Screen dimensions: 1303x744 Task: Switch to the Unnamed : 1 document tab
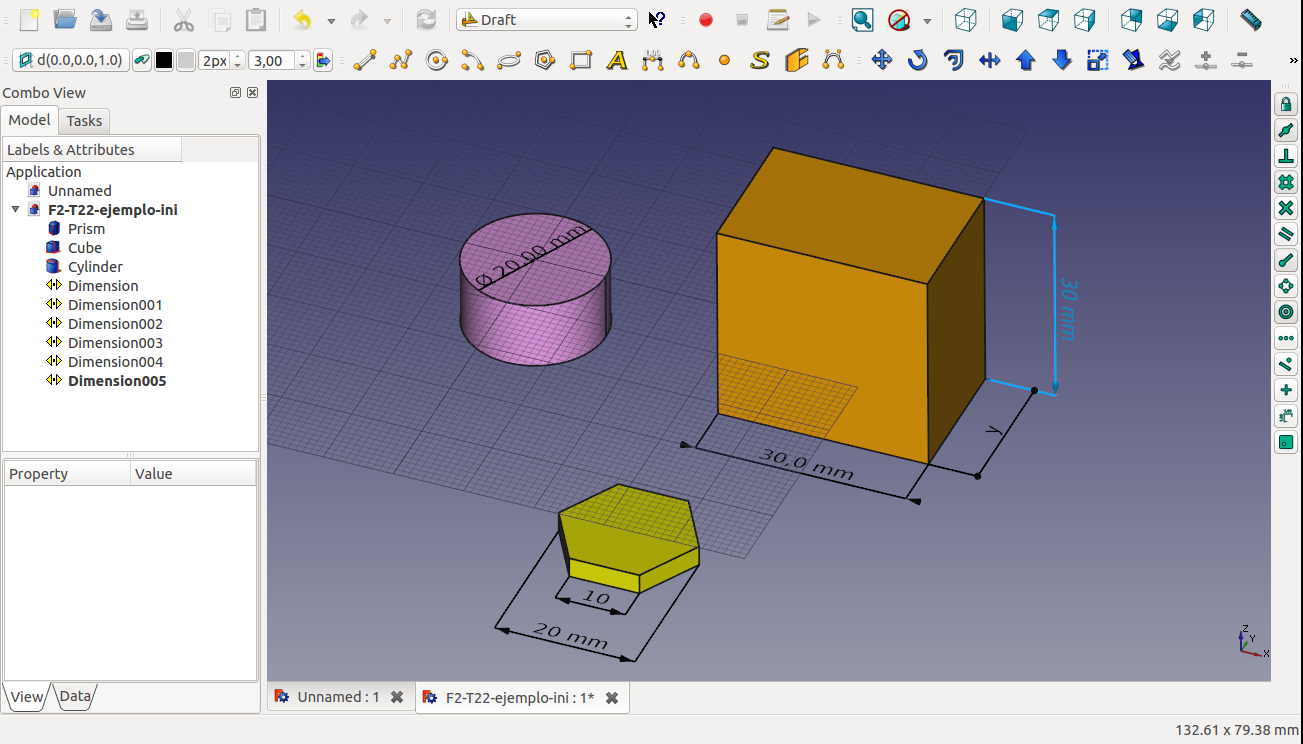click(x=329, y=697)
